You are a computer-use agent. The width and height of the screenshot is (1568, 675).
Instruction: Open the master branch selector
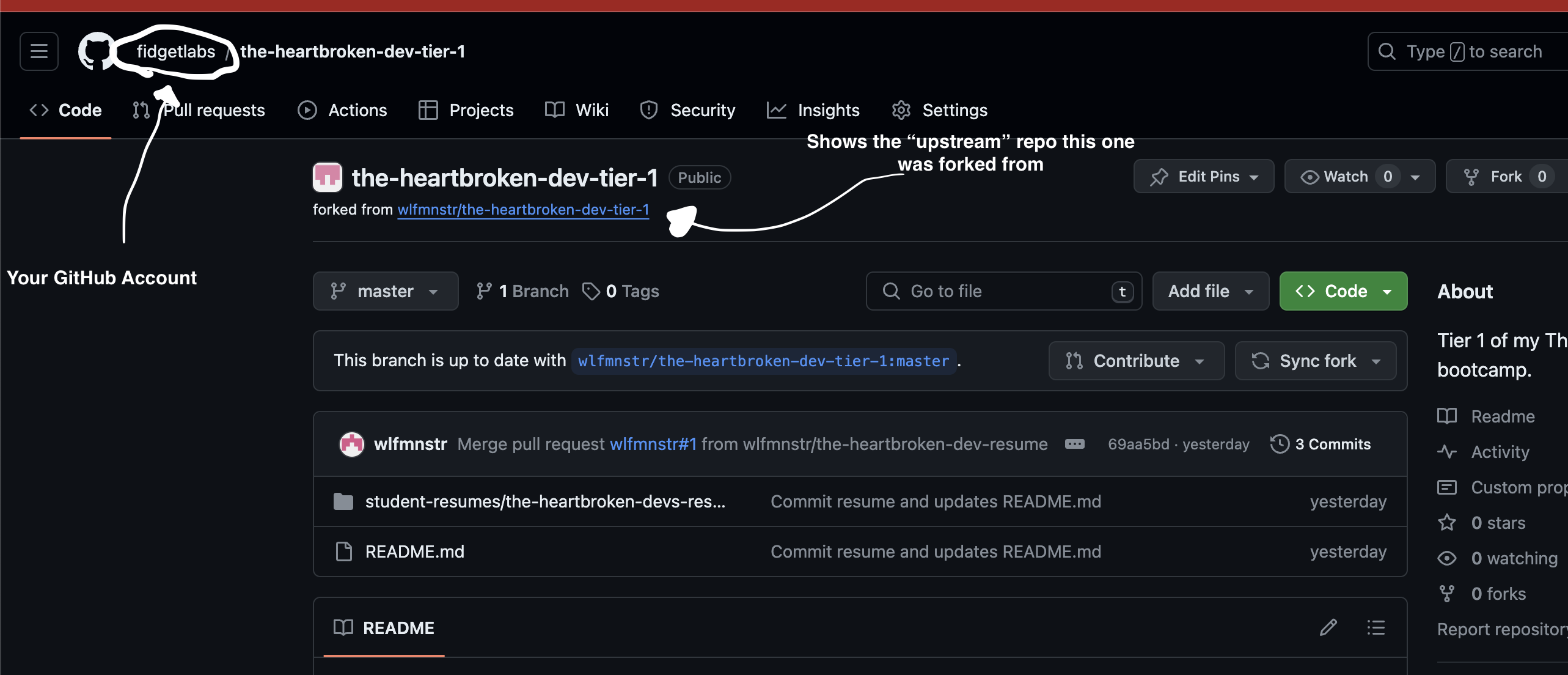click(386, 291)
